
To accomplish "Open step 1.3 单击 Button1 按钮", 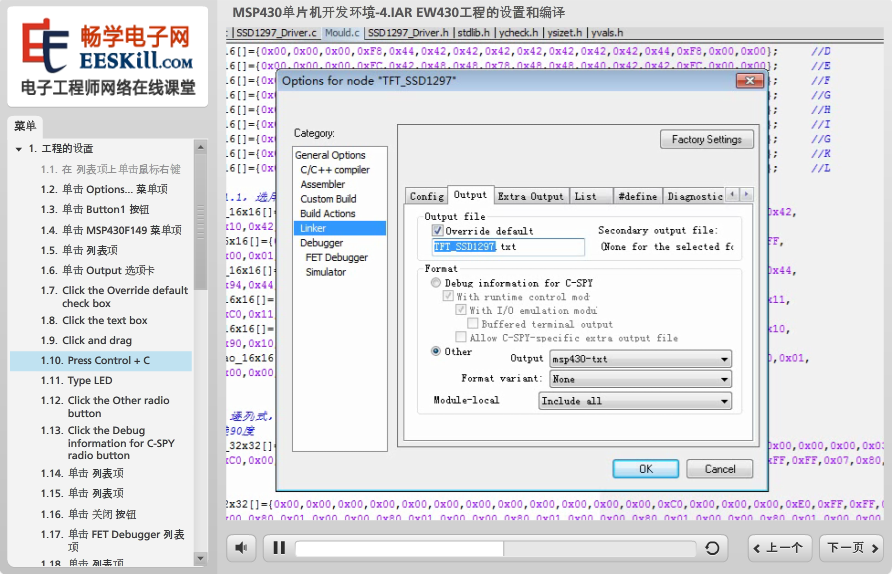I will pos(95,209).
